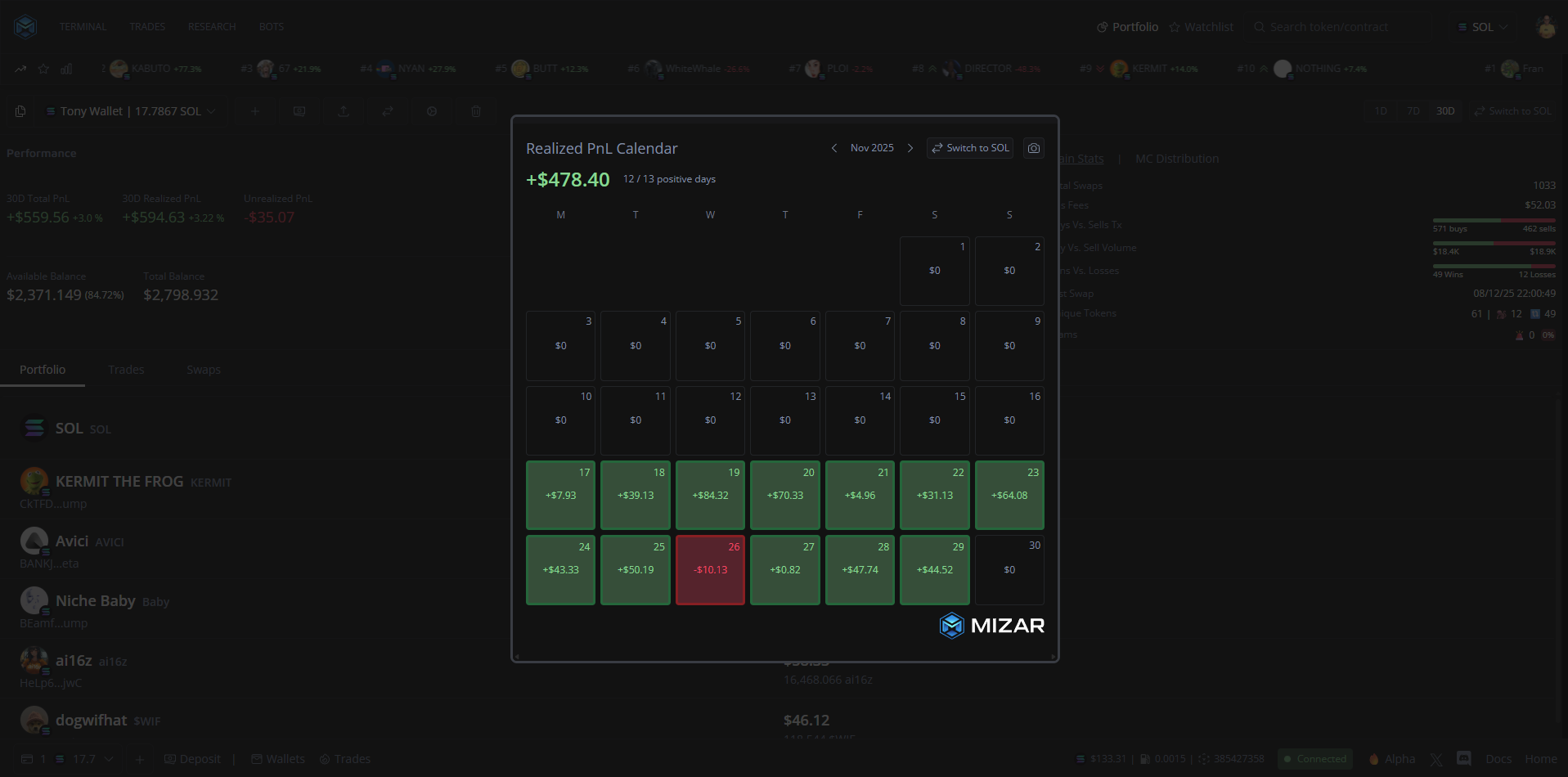
Task: Click the export upload icon in wallet toolbar
Action: pos(344,111)
